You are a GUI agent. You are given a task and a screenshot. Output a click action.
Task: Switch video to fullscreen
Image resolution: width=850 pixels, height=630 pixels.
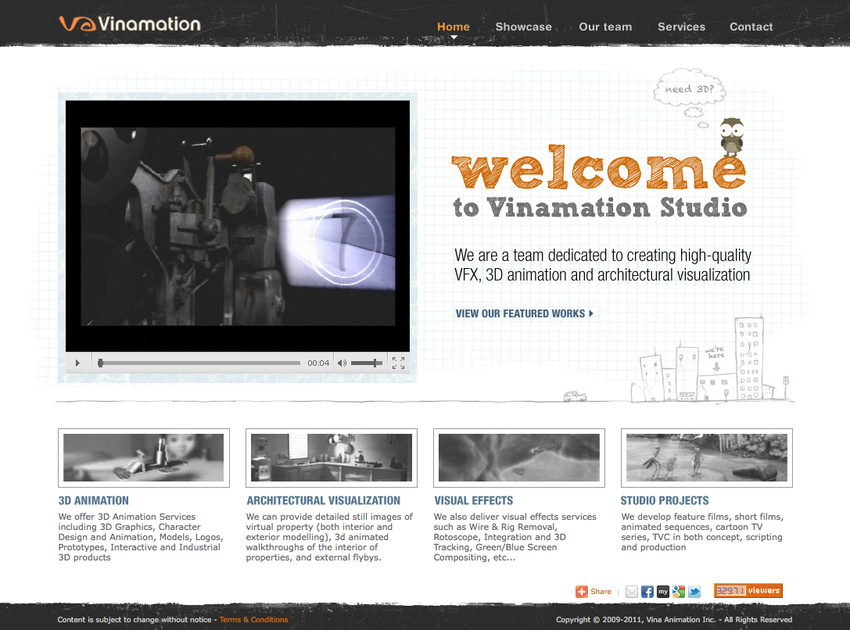pyautogui.click(x=398, y=363)
